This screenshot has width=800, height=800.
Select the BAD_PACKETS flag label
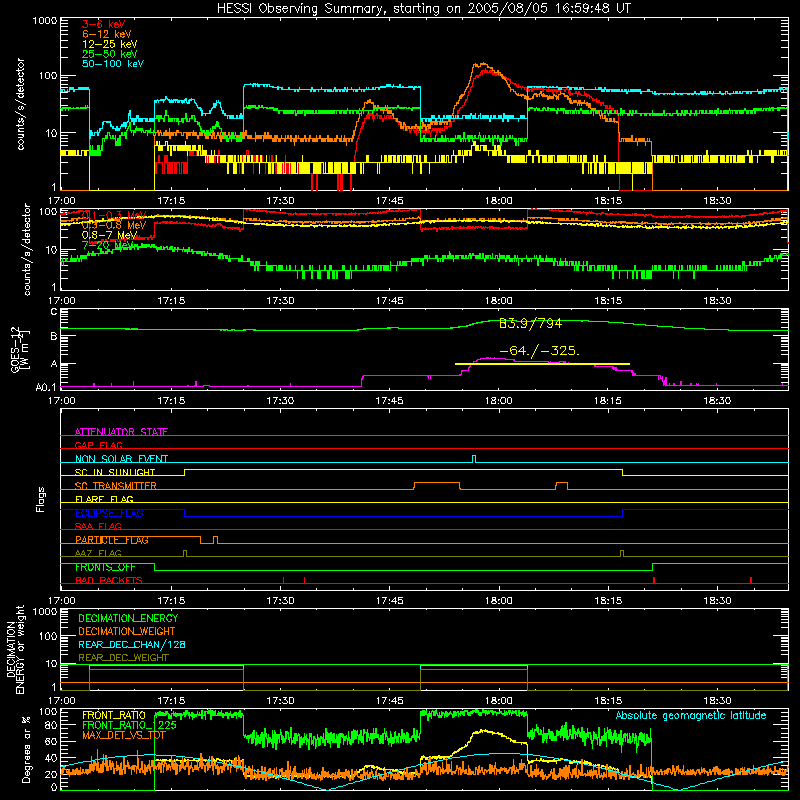pyautogui.click(x=109, y=580)
